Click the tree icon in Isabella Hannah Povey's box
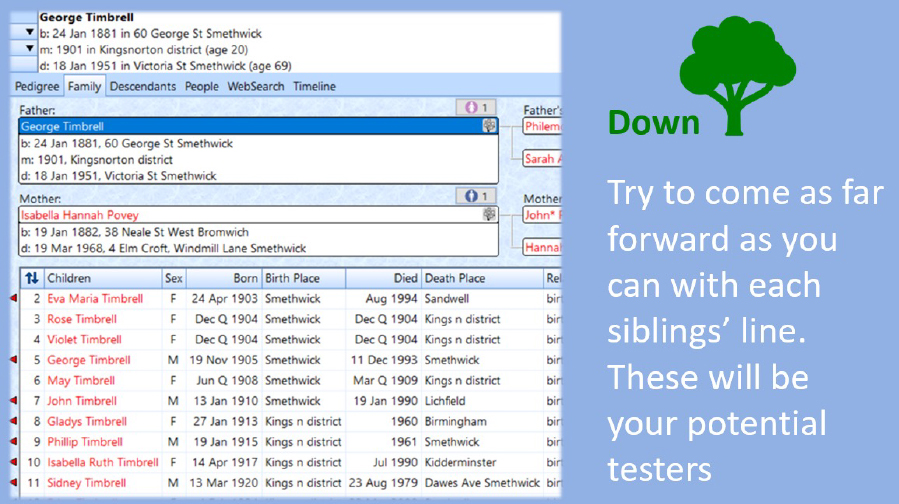899x504 pixels. click(489, 215)
